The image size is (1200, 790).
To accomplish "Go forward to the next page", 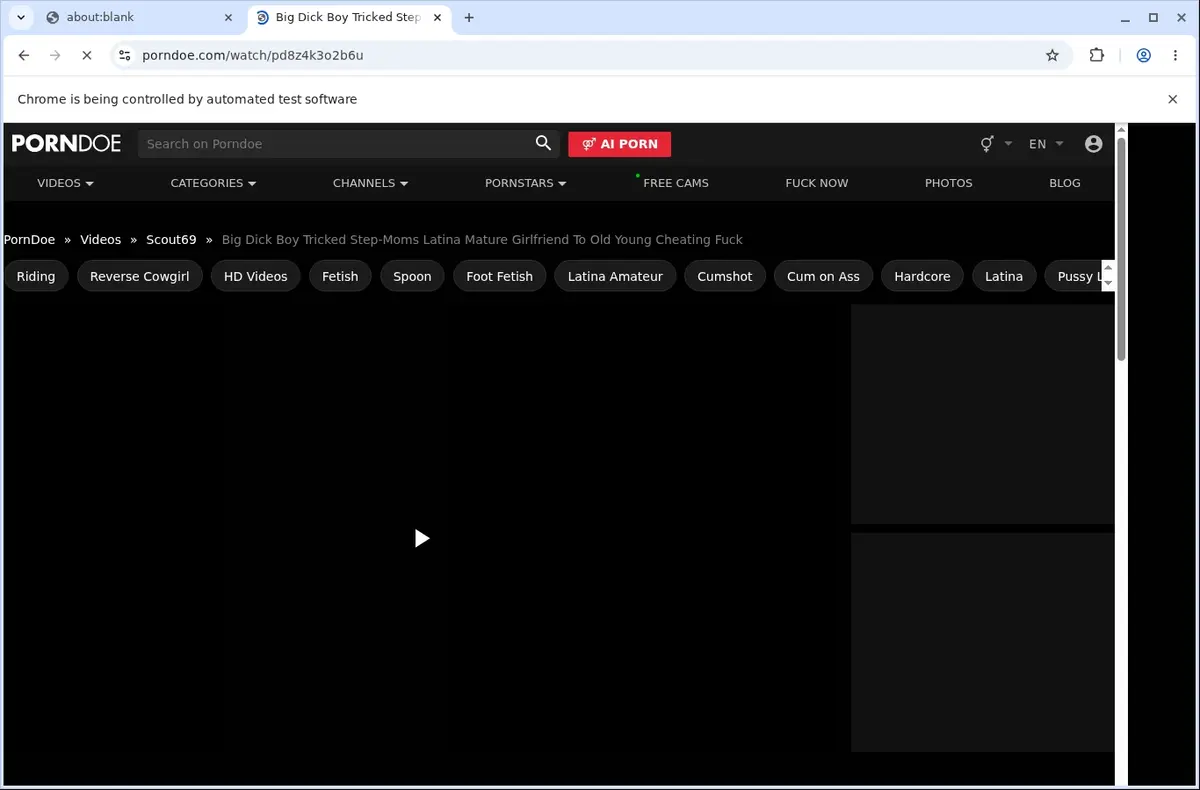I will [x=55, y=55].
